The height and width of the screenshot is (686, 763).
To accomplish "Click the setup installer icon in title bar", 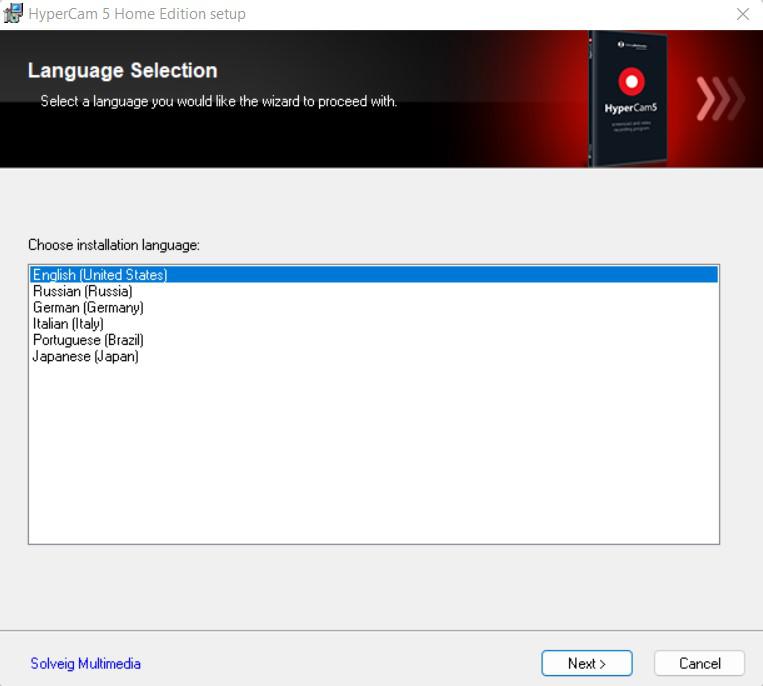I will [13, 14].
